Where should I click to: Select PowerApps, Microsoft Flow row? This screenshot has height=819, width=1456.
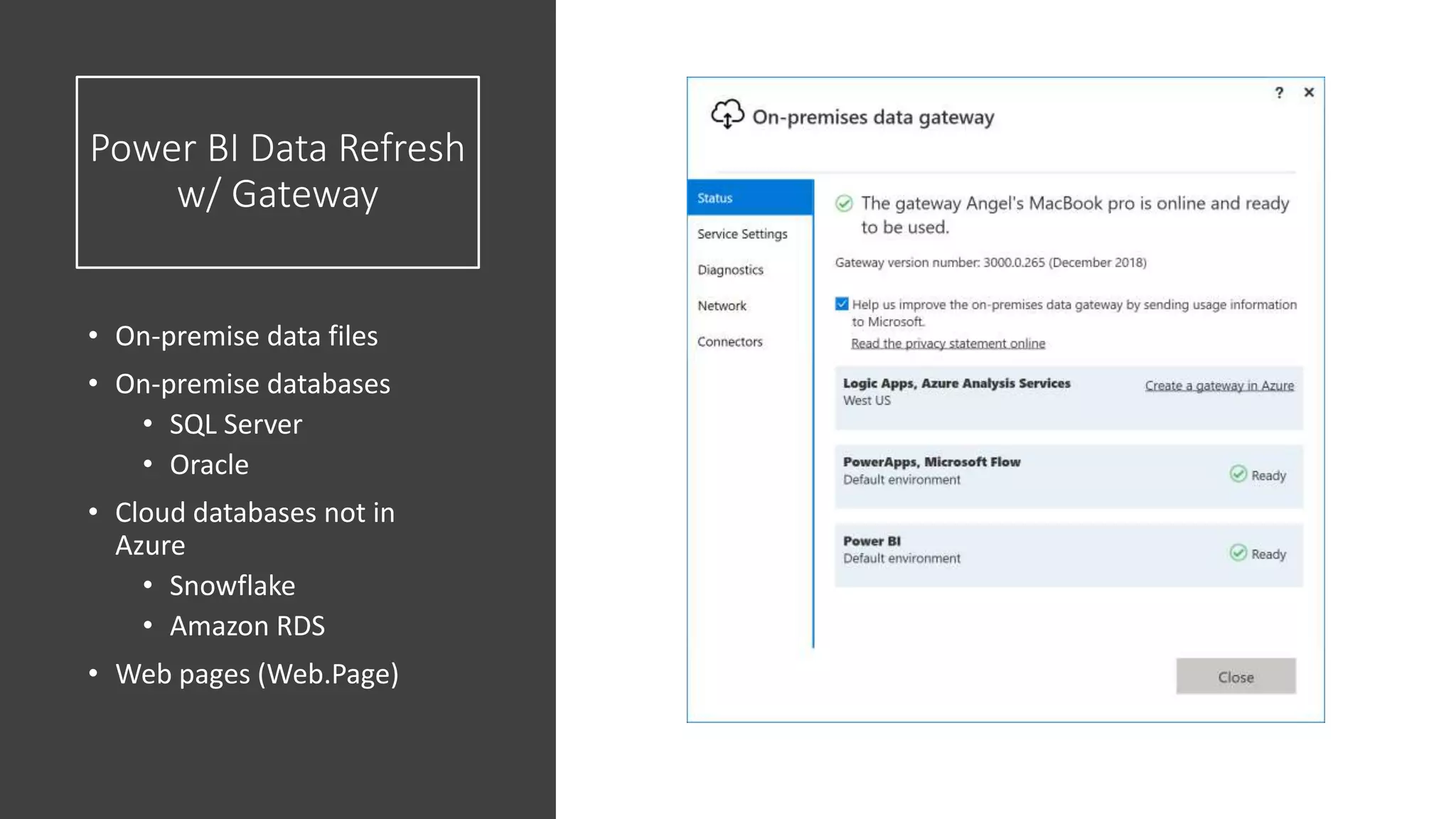click(1069, 477)
